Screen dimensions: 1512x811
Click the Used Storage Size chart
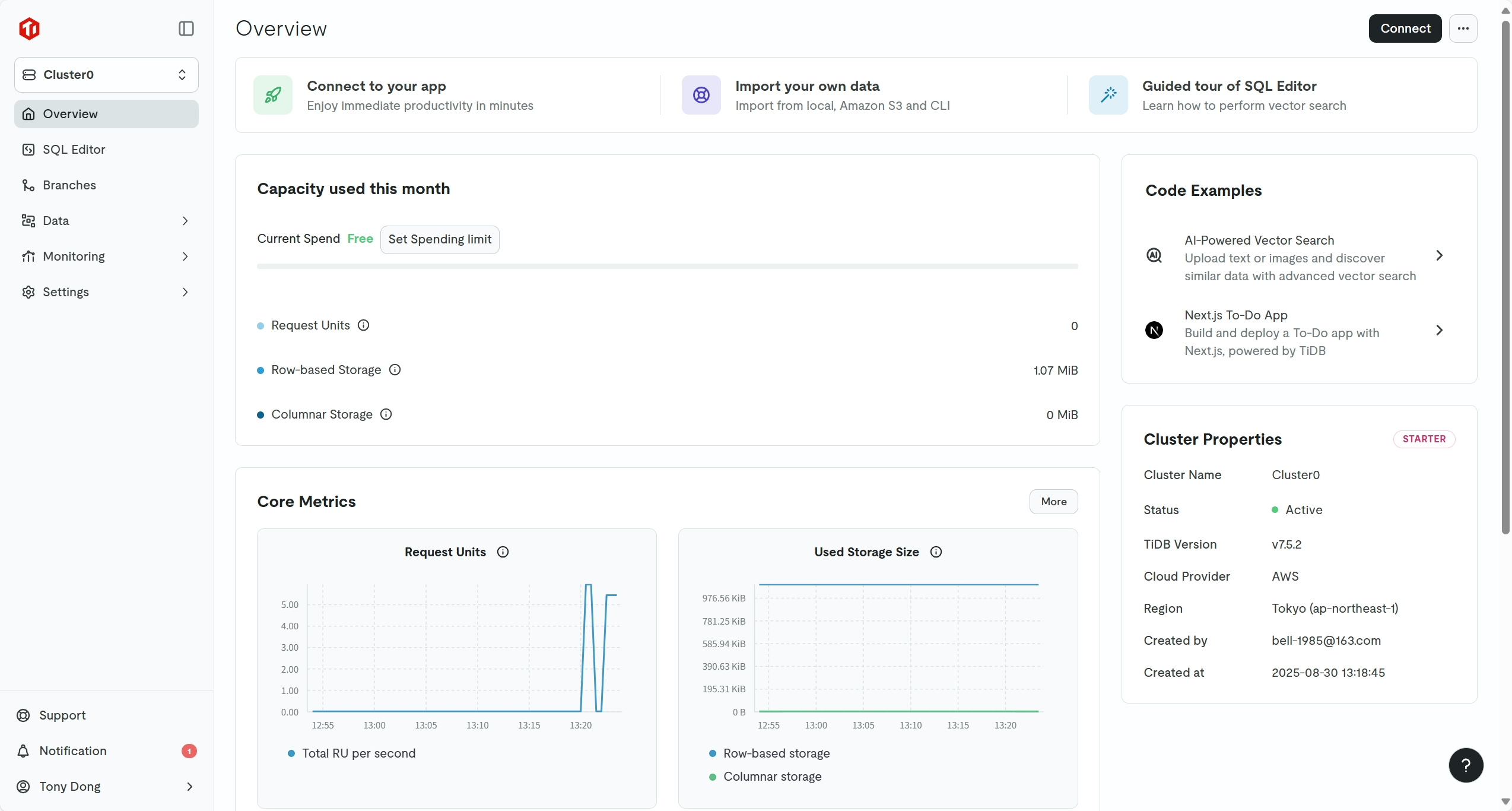pos(898,648)
